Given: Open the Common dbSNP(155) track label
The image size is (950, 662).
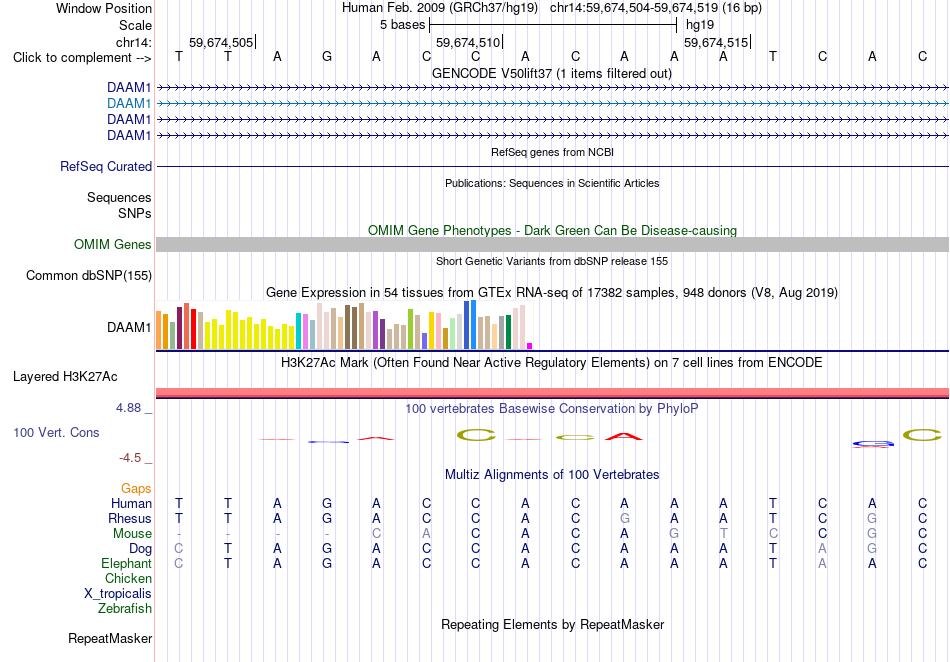Looking at the screenshot, I should (89, 276).
